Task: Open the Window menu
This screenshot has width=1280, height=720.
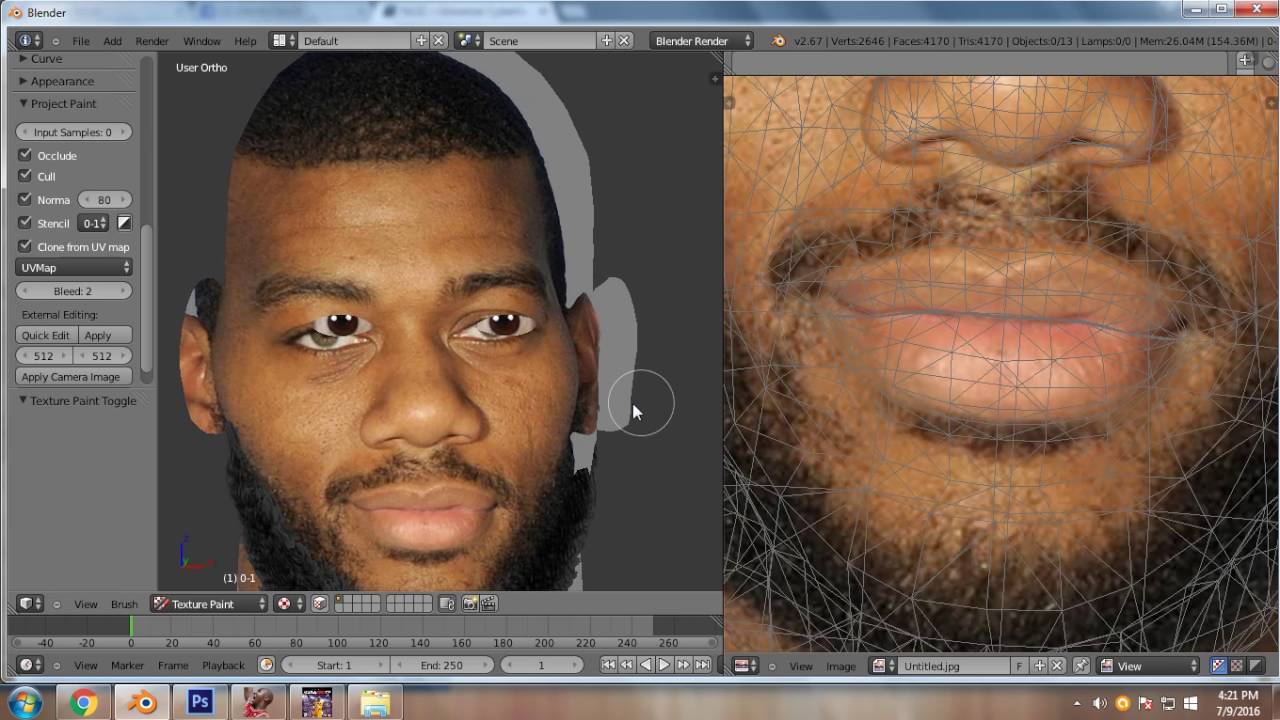Action: (x=201, y=41)
